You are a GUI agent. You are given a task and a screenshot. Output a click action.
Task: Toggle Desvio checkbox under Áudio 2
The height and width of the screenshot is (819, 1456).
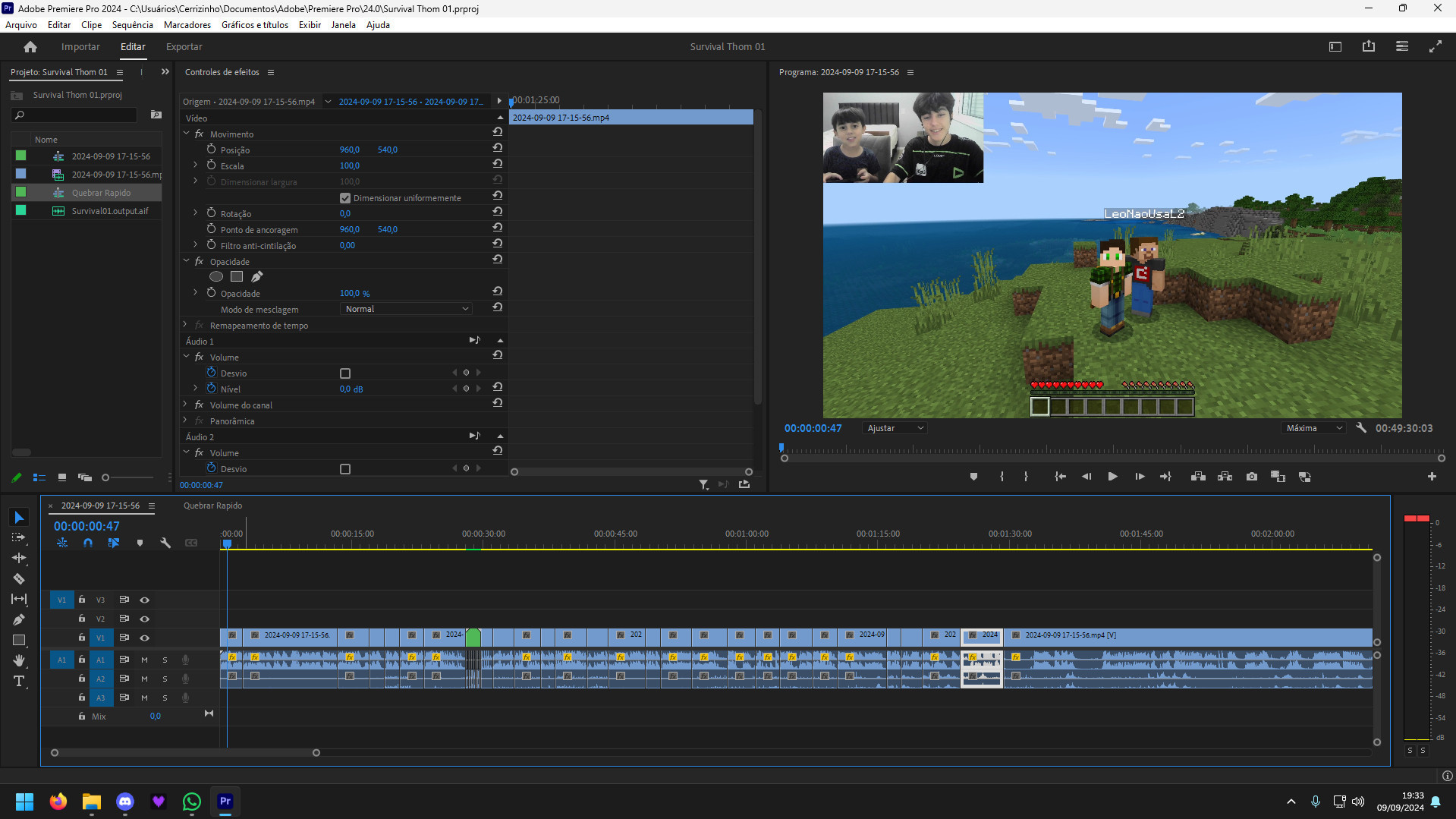[x=345, y=469]
